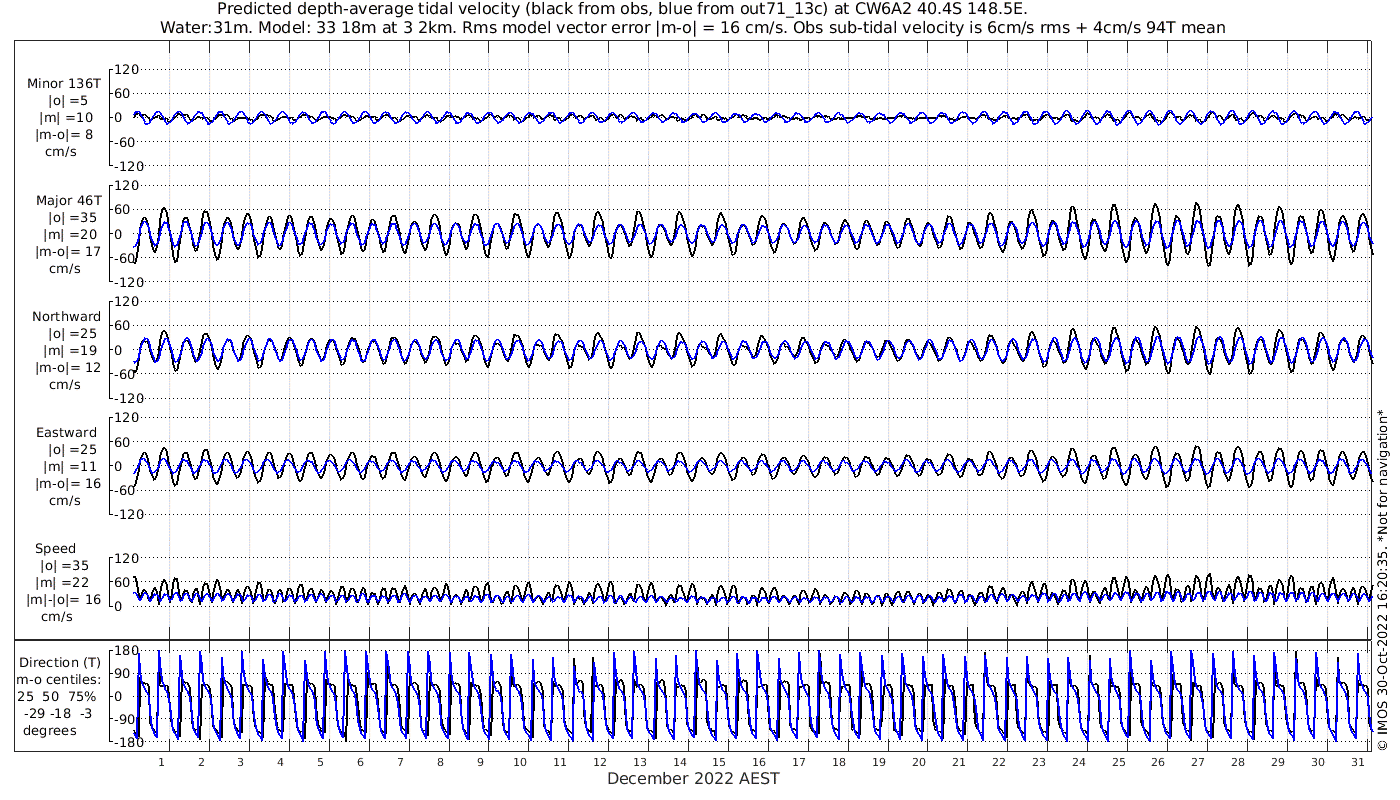Click day '25' on the date axis
The height and width of the screenshot is (800, 1400).
1118,762
